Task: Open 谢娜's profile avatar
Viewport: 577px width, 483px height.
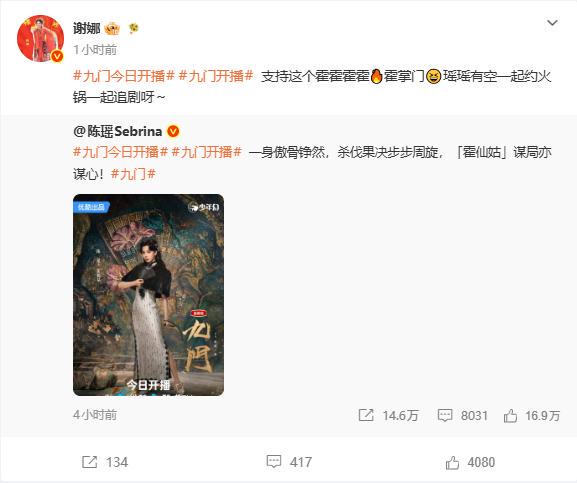Action: 40,38
